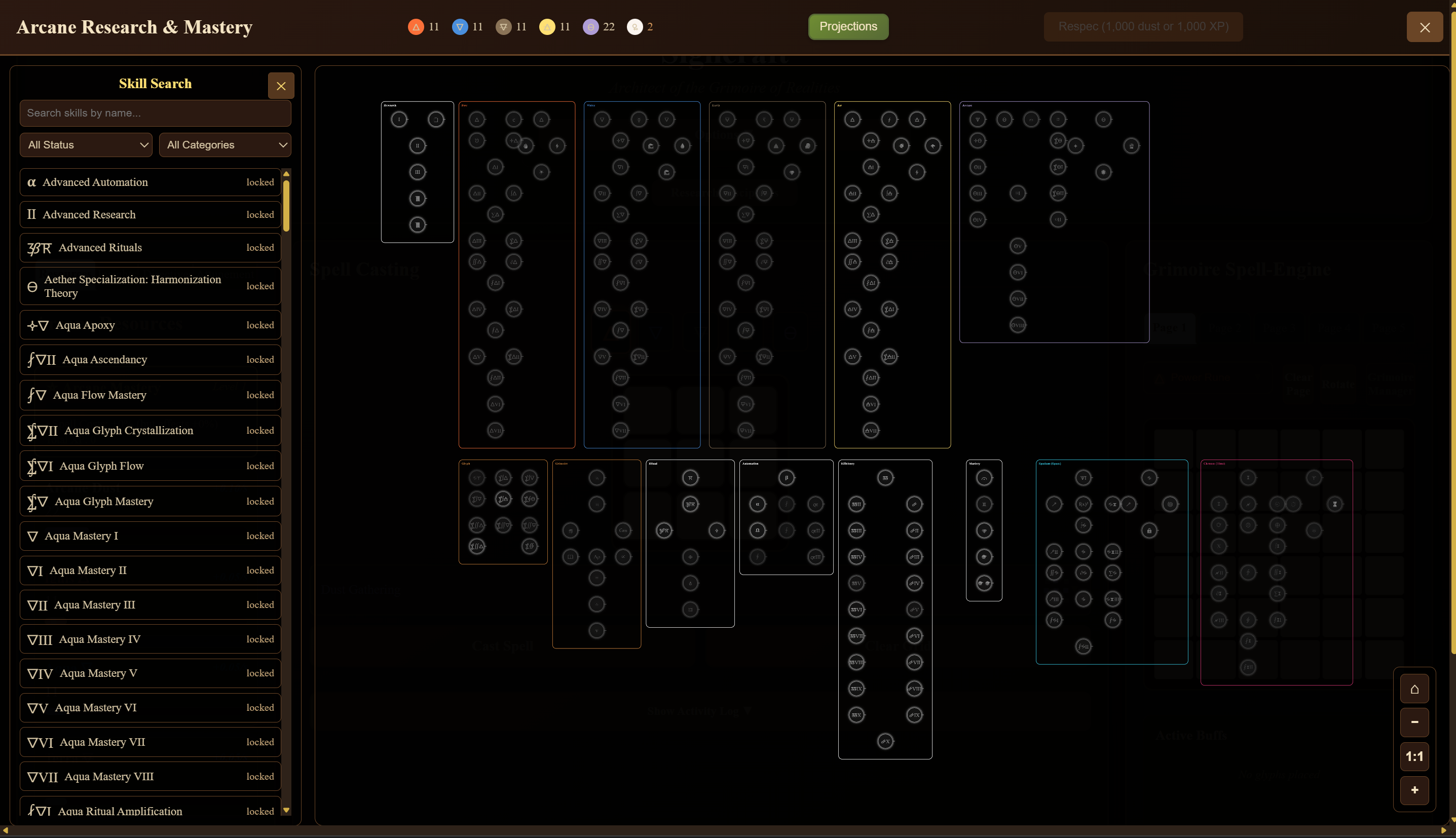The width and height of the screenshot is (1456, 838).
Task: Click the ΘVIII node in Arcane tree
Action: click(x=1017, y=325)
